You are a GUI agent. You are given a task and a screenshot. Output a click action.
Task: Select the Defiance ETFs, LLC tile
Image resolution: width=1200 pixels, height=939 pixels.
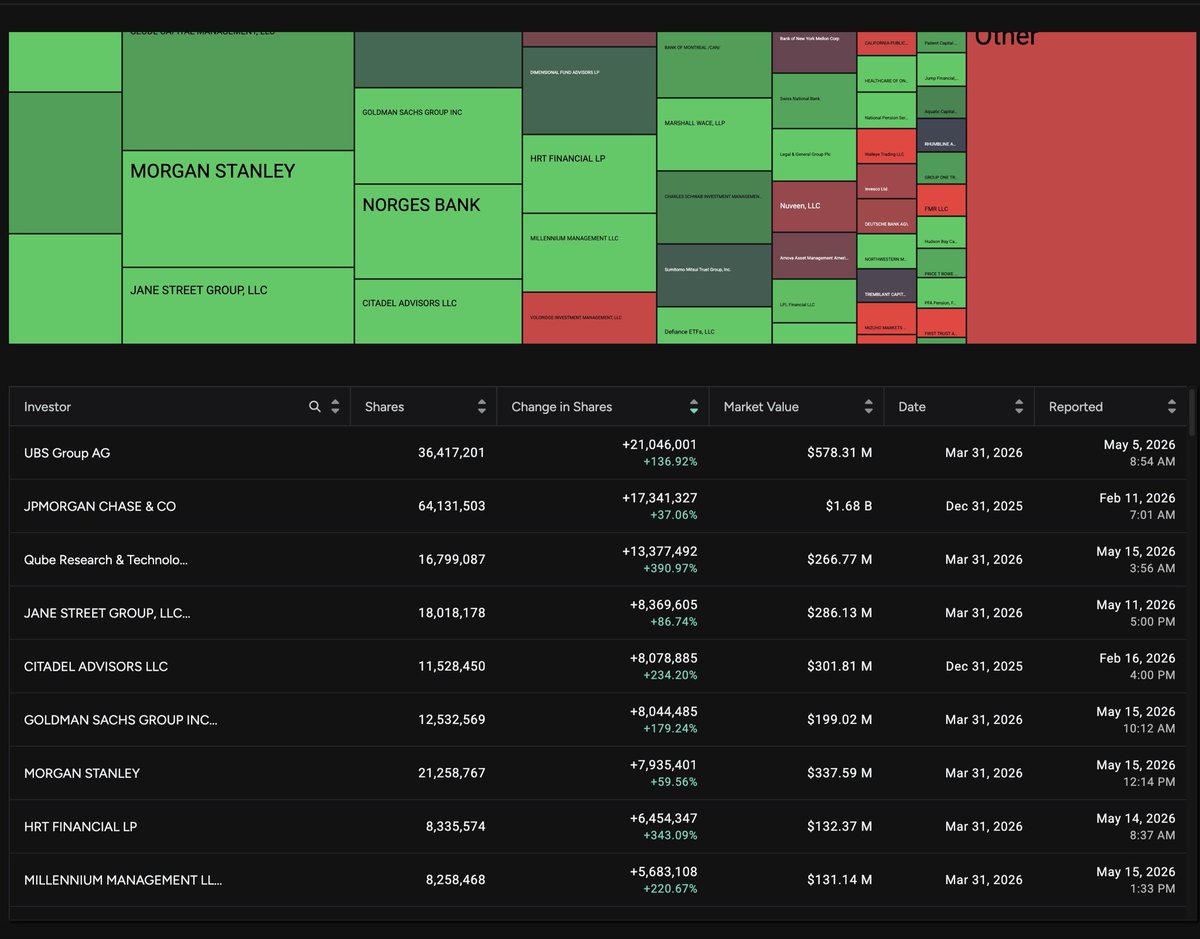[714, 325]
